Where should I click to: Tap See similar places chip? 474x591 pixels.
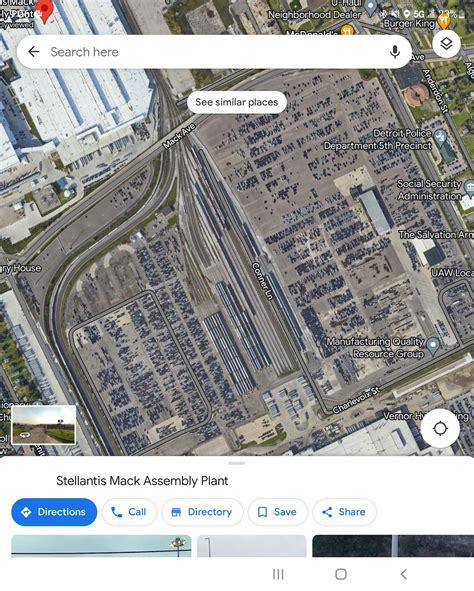(x=237, y=102)
